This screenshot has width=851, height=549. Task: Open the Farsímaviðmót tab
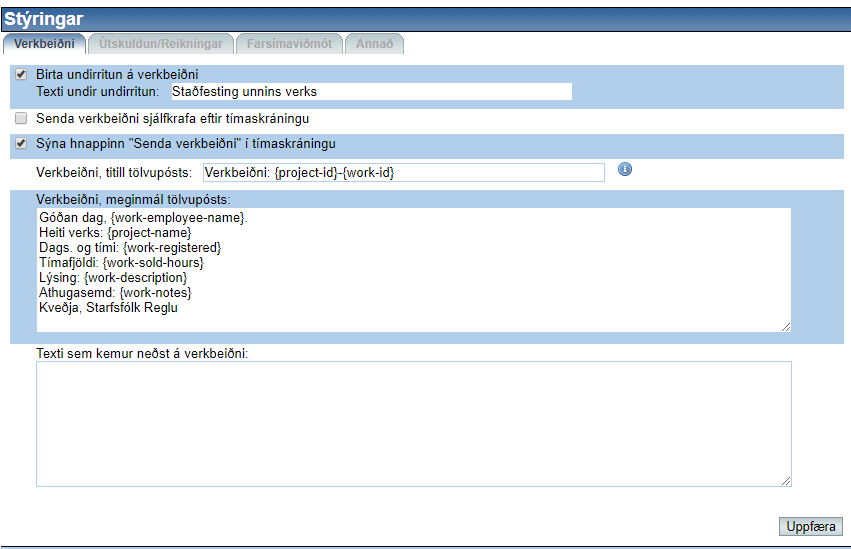(289, 44)
